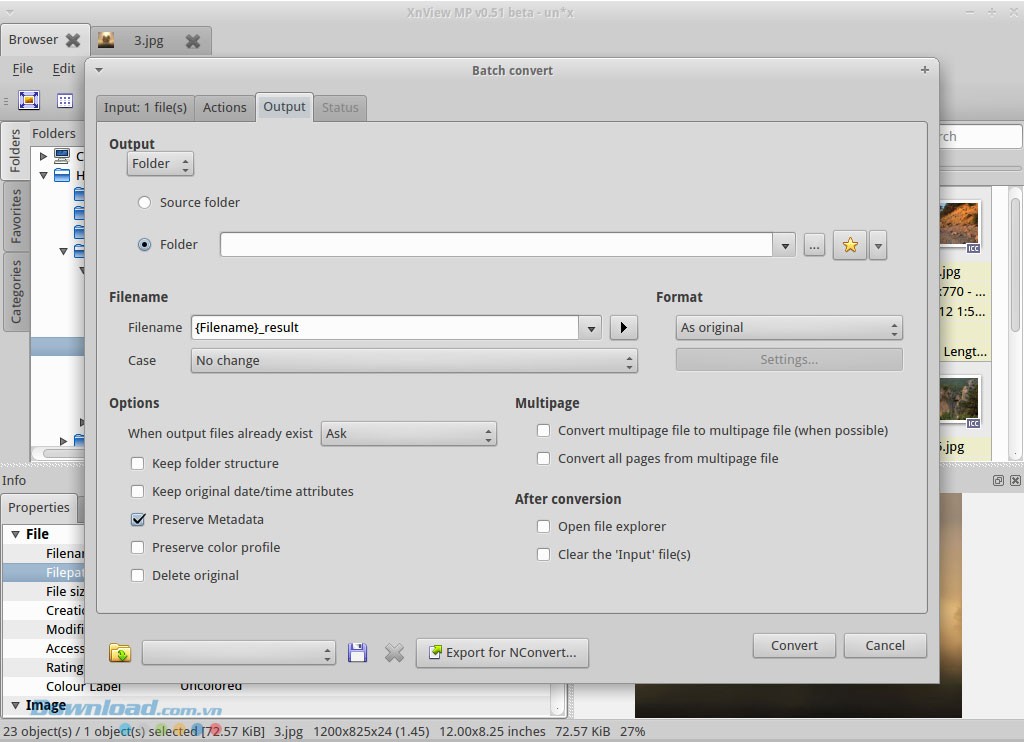
Task: Select the Source folder radio button
Action: click(145, 203)
